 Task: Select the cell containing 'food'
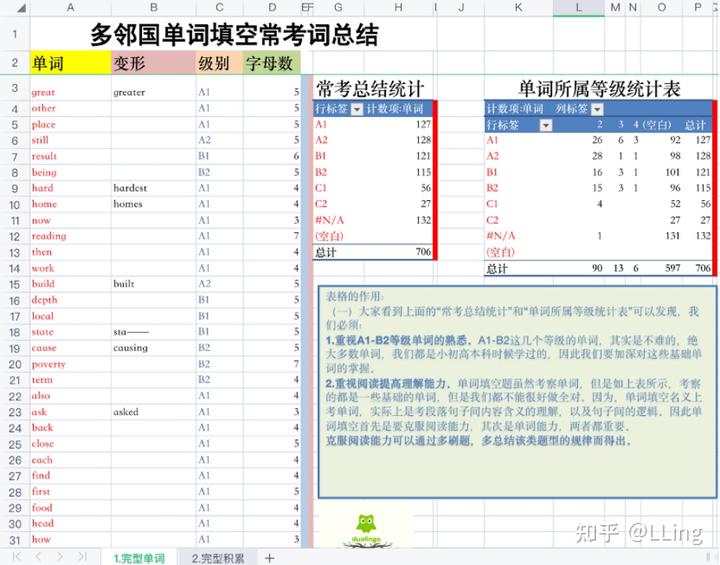tap(70, 508)
